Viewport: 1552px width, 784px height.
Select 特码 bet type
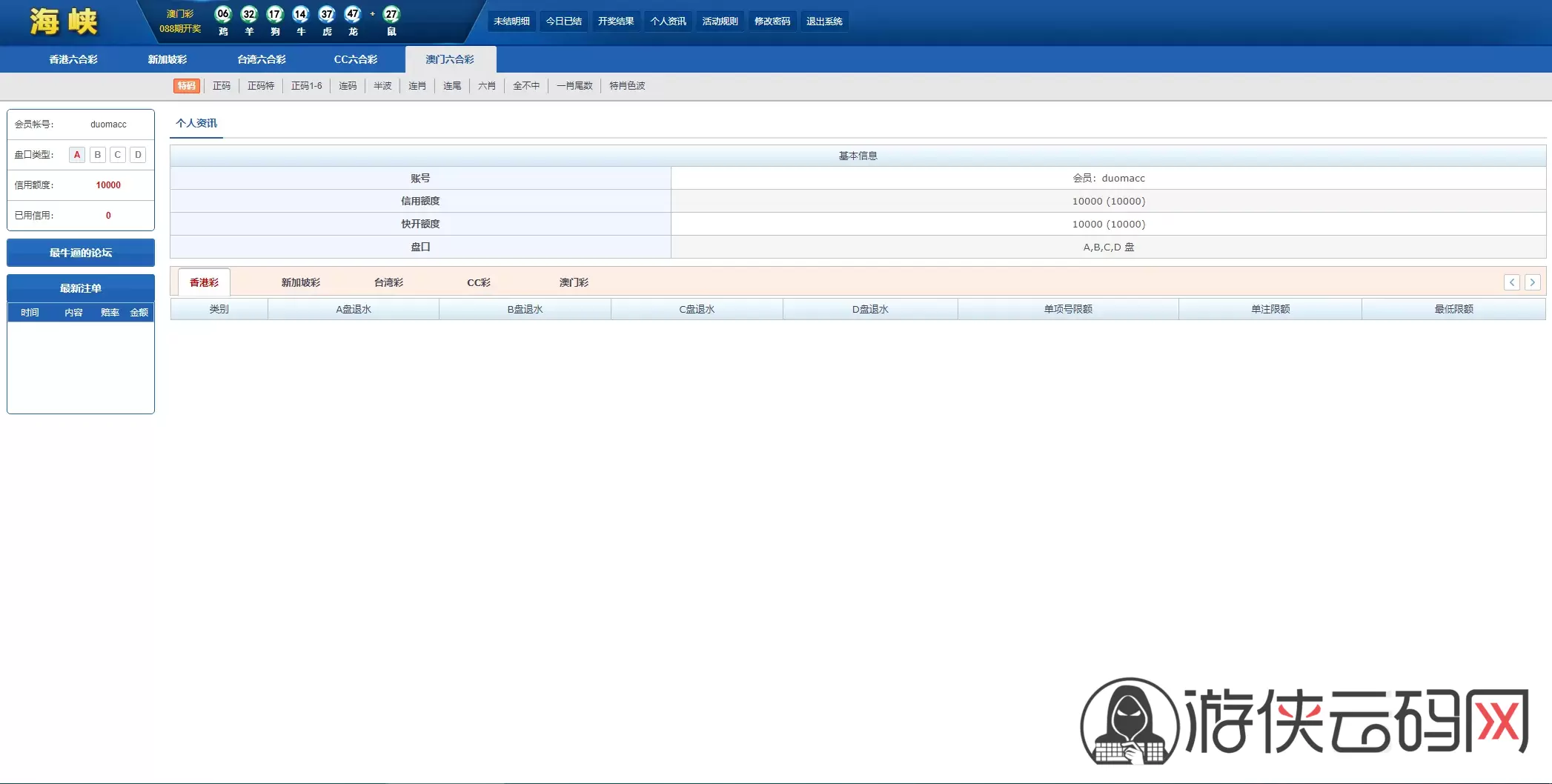[187, 86]
